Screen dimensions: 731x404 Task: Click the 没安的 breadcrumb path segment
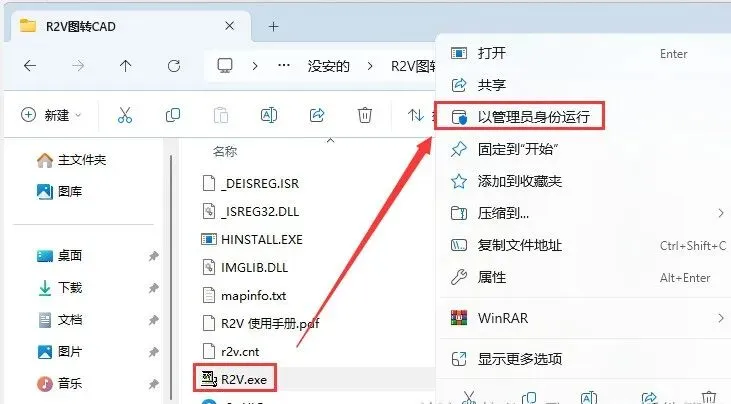coord(328,66)
